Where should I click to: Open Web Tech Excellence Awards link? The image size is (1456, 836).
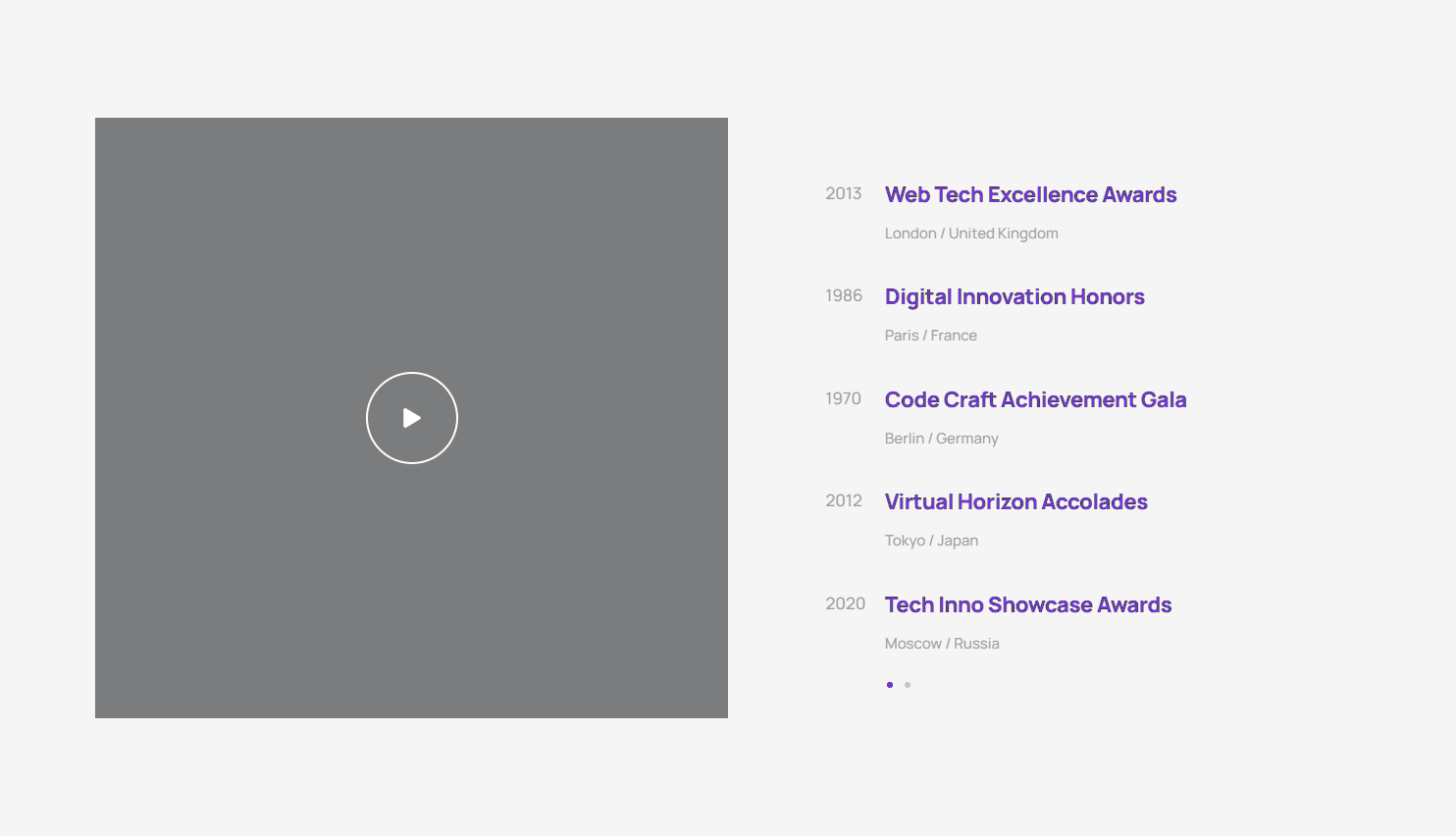pos(1030,195)
